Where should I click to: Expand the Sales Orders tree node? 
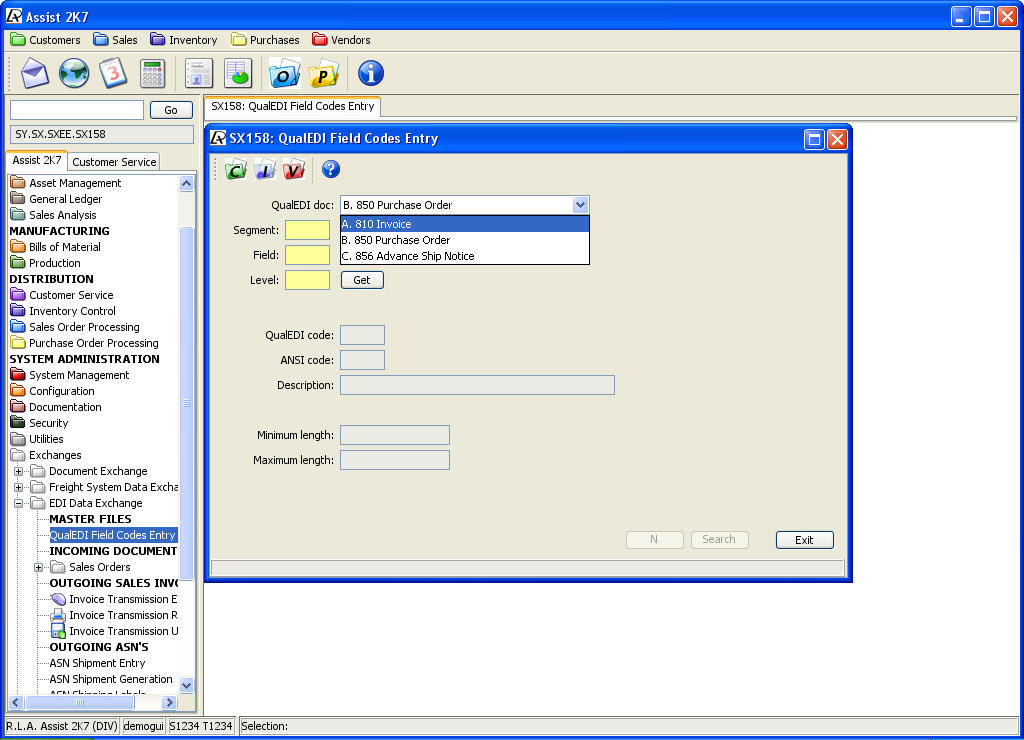39,567
